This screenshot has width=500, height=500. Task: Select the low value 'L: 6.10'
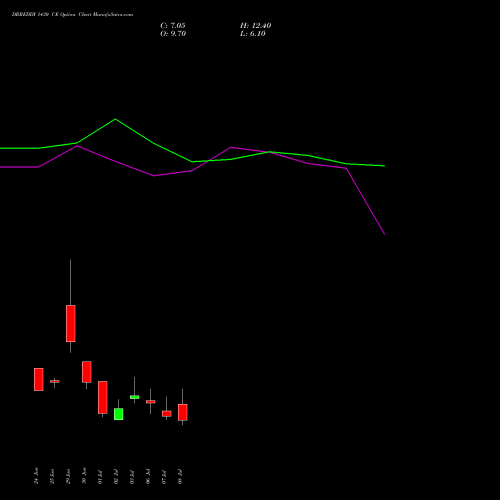coord(253,34)
